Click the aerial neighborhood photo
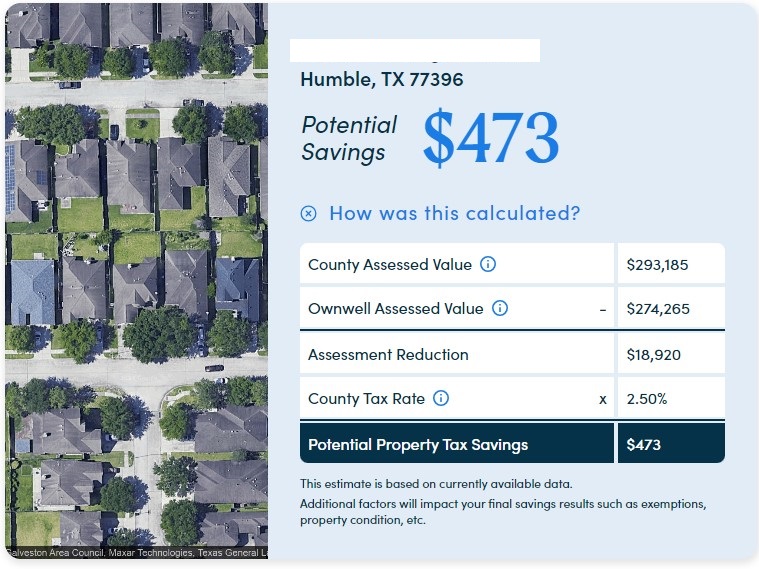The height and width of the screenshot is (569, 759). (136, 280)
